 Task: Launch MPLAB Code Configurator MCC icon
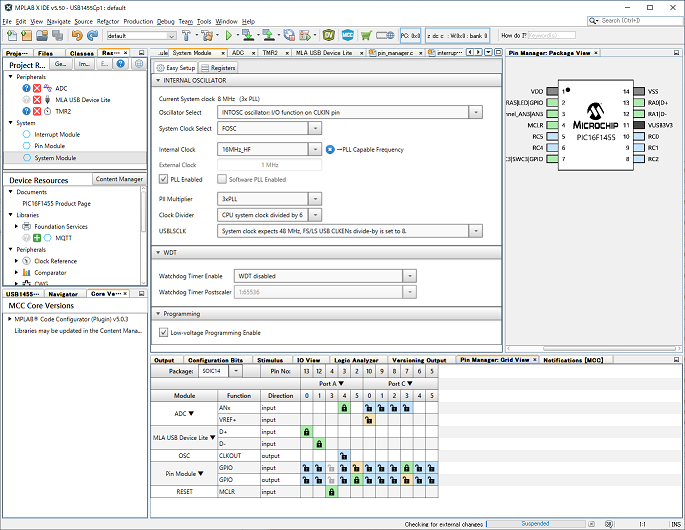pyautogui.click(x=347, y=35)
